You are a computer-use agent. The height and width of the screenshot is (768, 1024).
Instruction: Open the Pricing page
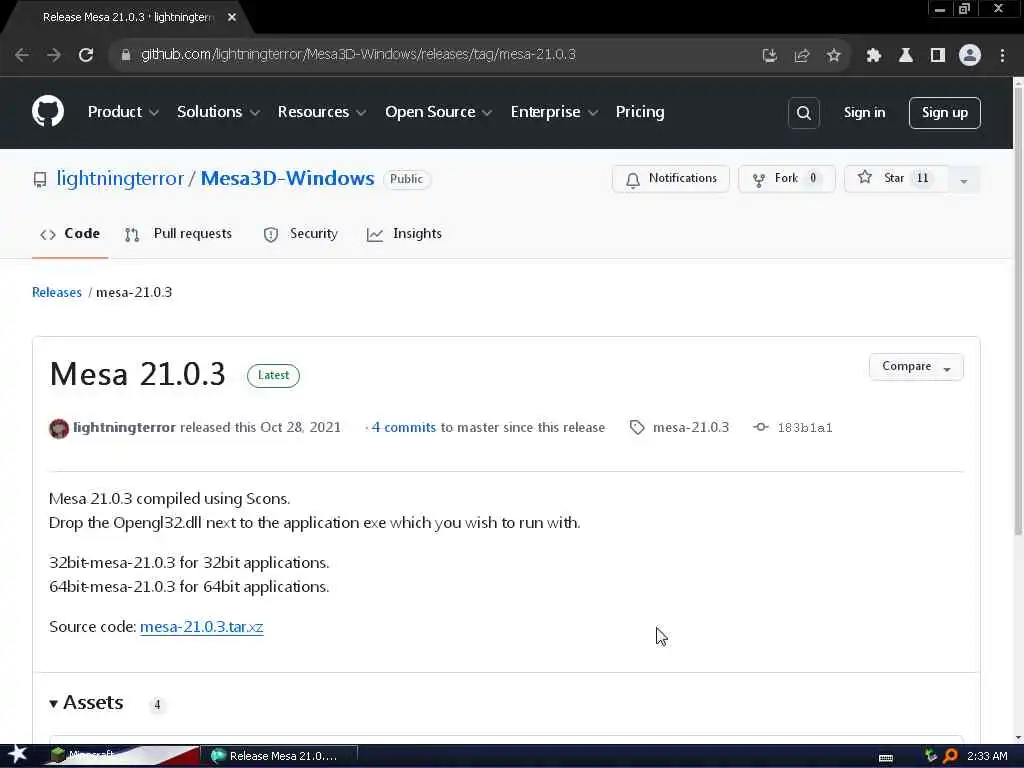[639, 112]
